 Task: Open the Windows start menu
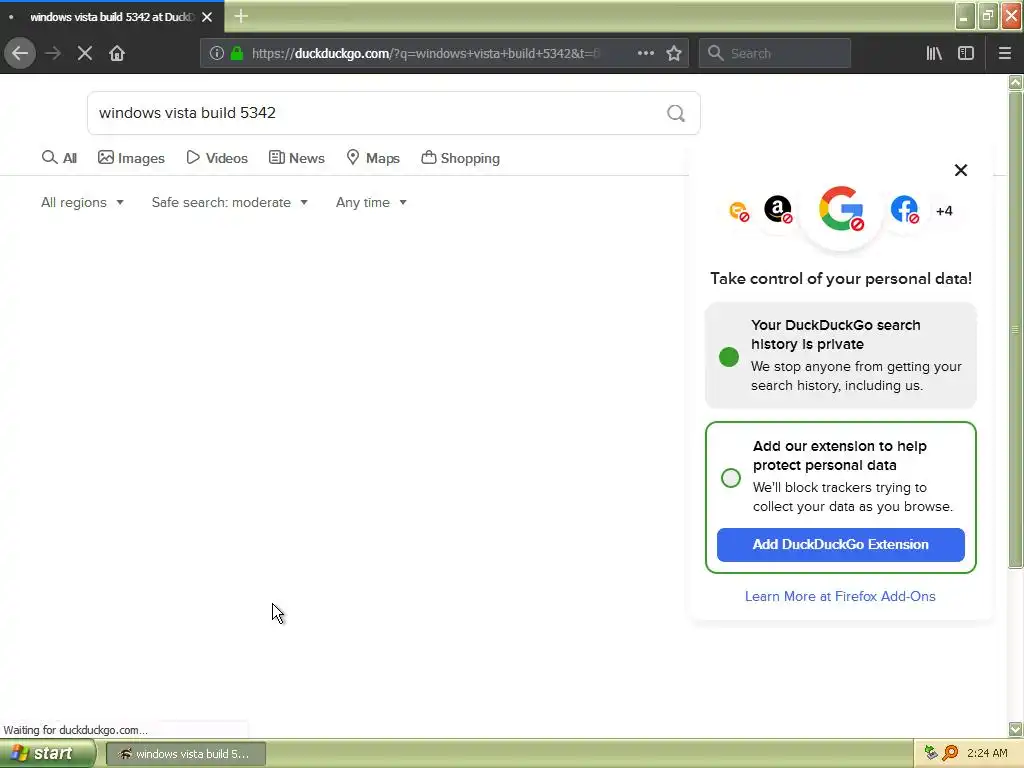pos(47,754)
